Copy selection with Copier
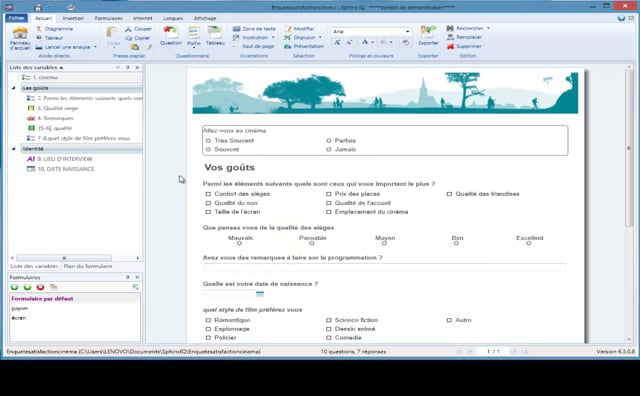Screen dimensions: 640x396 138,38
